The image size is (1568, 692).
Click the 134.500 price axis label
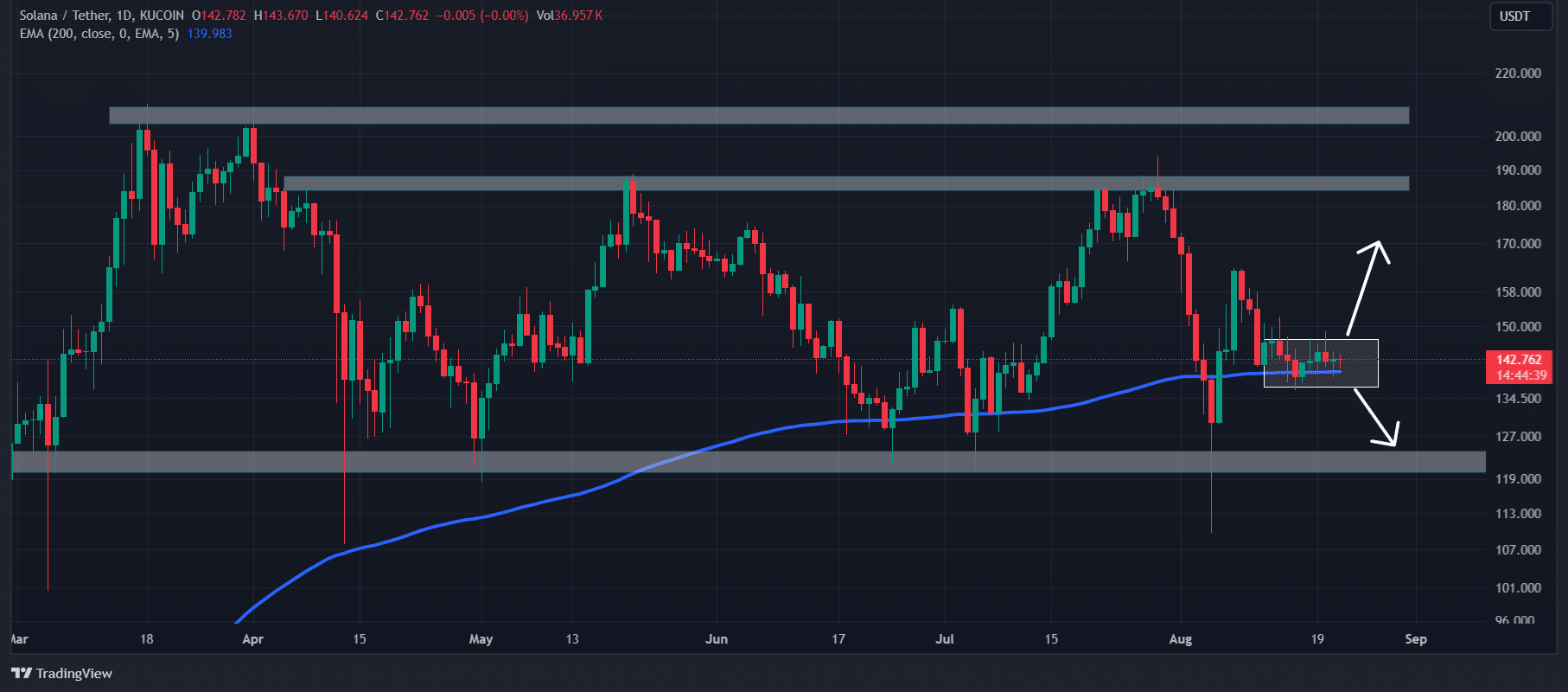click(x=1518, y=398)
